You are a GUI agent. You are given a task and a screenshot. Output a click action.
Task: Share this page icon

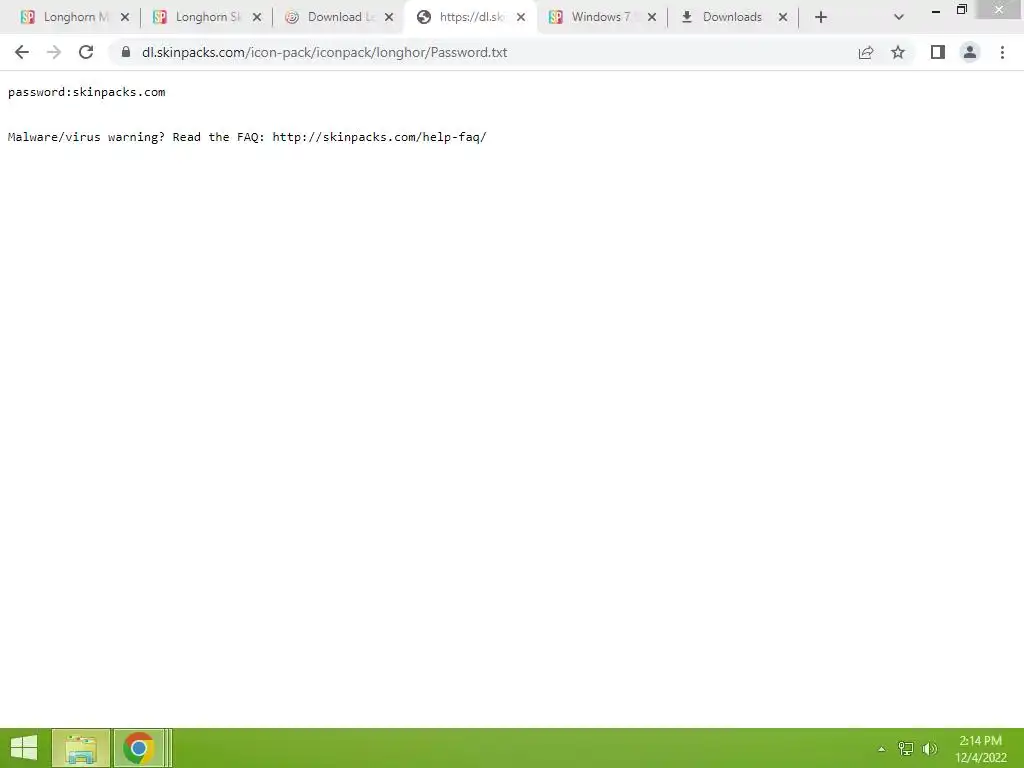click(866, 52)
